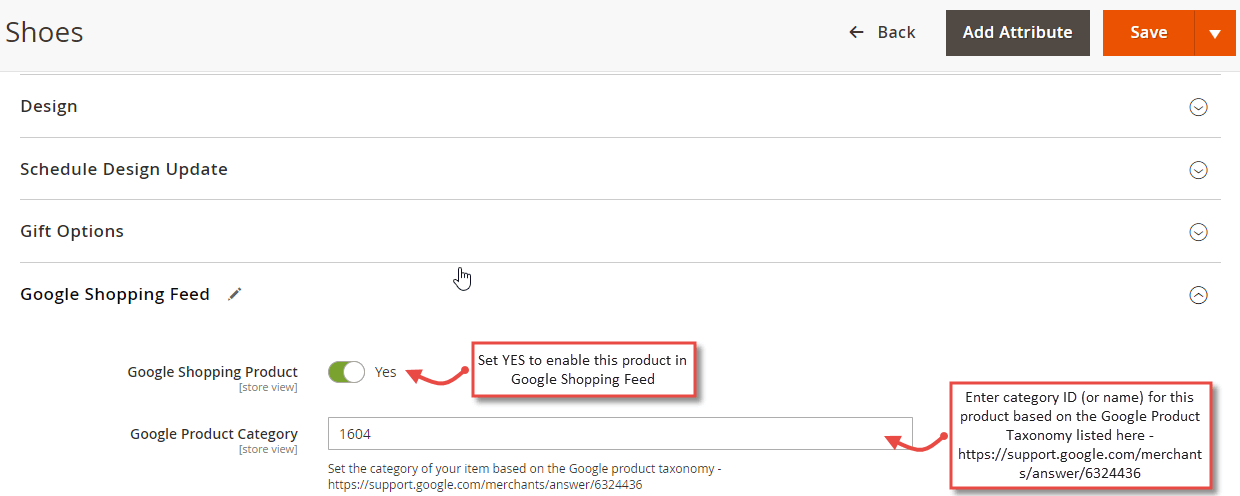
Task: Click the orange Save button
Action: pyautogui.click(x=1148, y=33)
